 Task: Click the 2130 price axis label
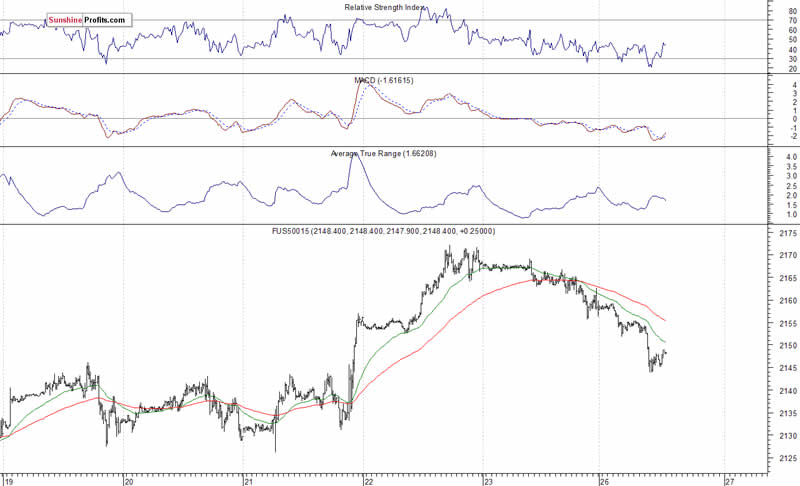pos(788,436)
